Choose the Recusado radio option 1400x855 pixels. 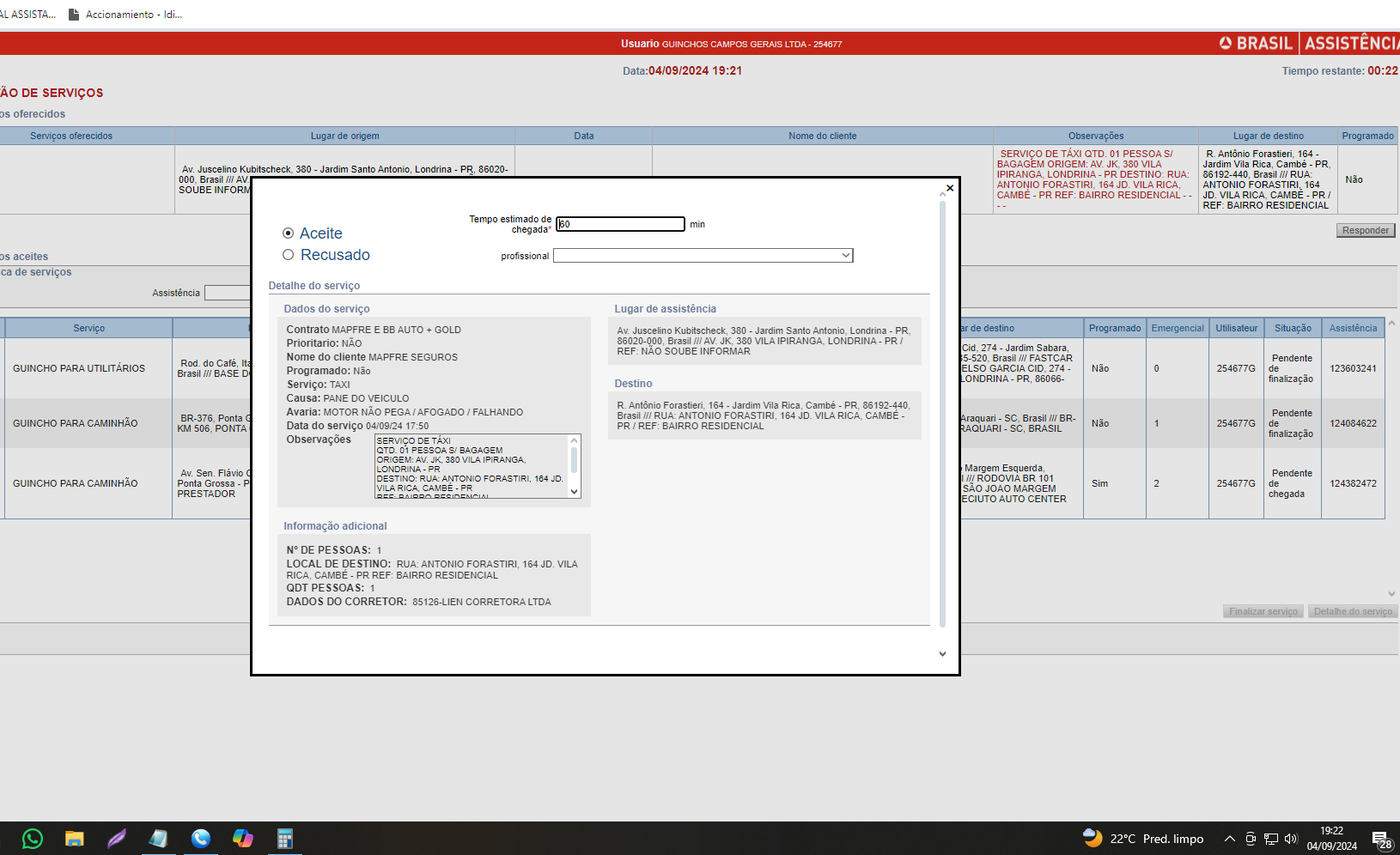(289, 255)
